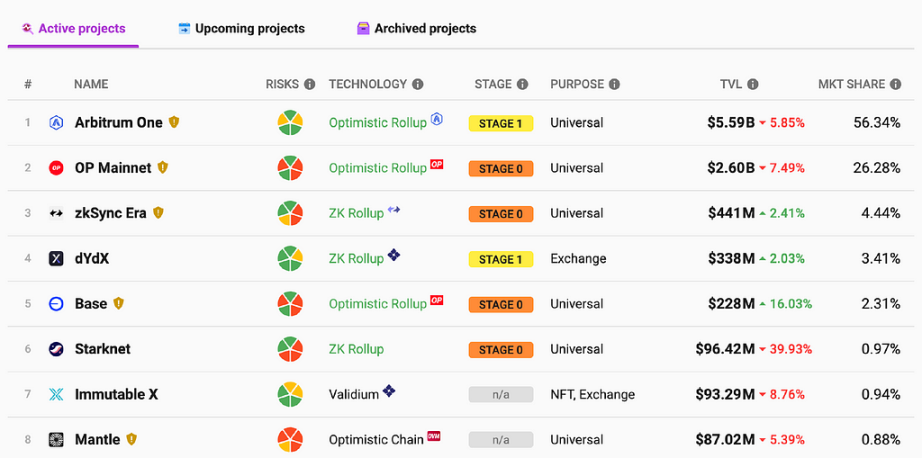The height and width of the screenshot is (458, 922).
Task: Click the warning shield beside Base
Action: pos(119,303)
